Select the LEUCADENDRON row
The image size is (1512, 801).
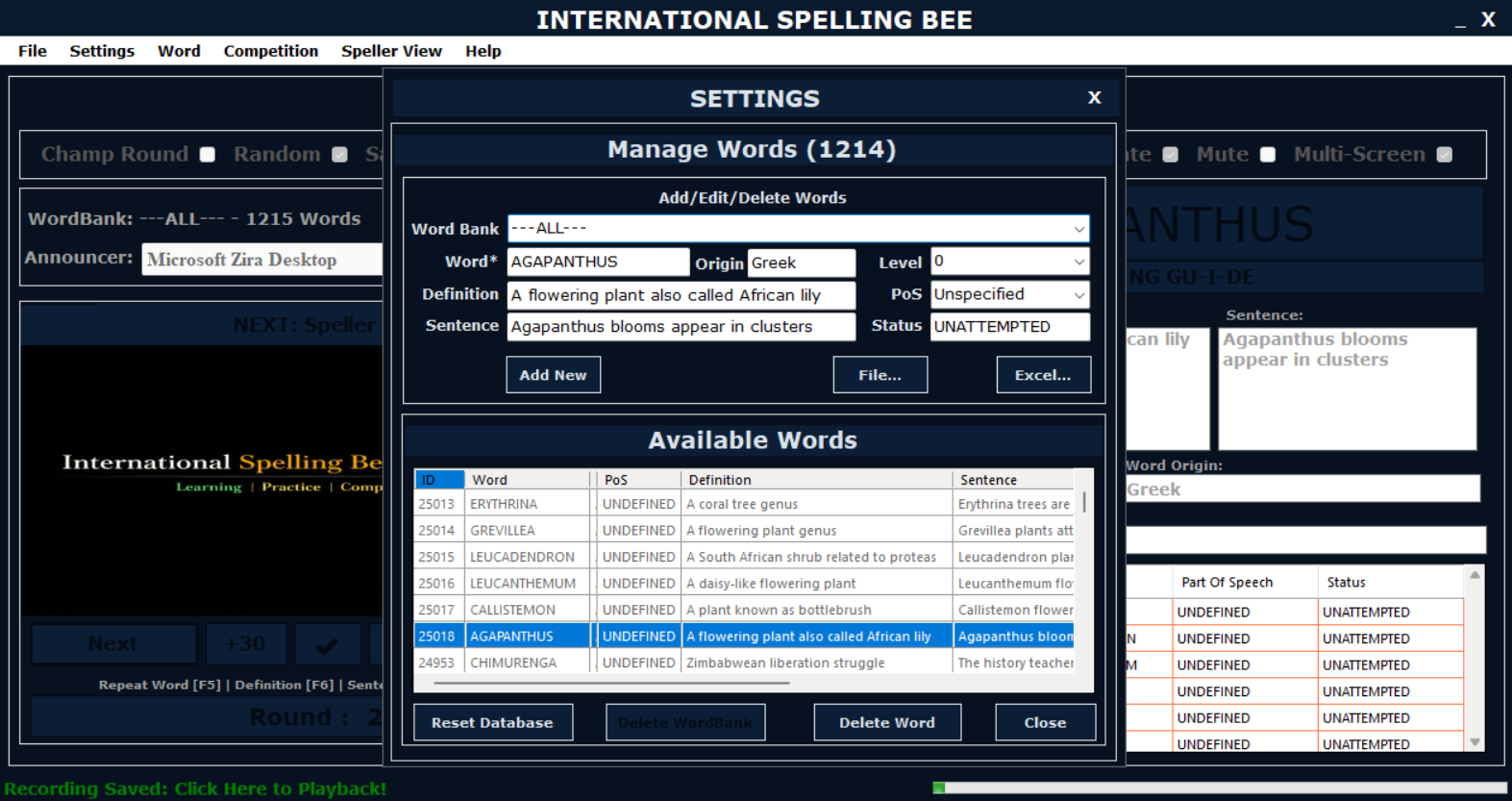(745, 557)
